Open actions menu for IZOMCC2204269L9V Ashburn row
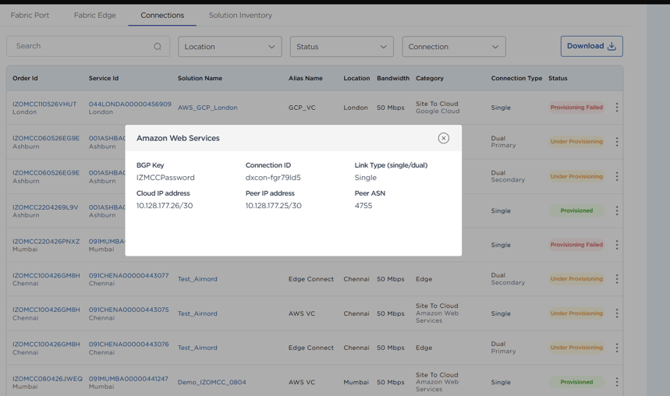670x396 pixels. [617, 211]
